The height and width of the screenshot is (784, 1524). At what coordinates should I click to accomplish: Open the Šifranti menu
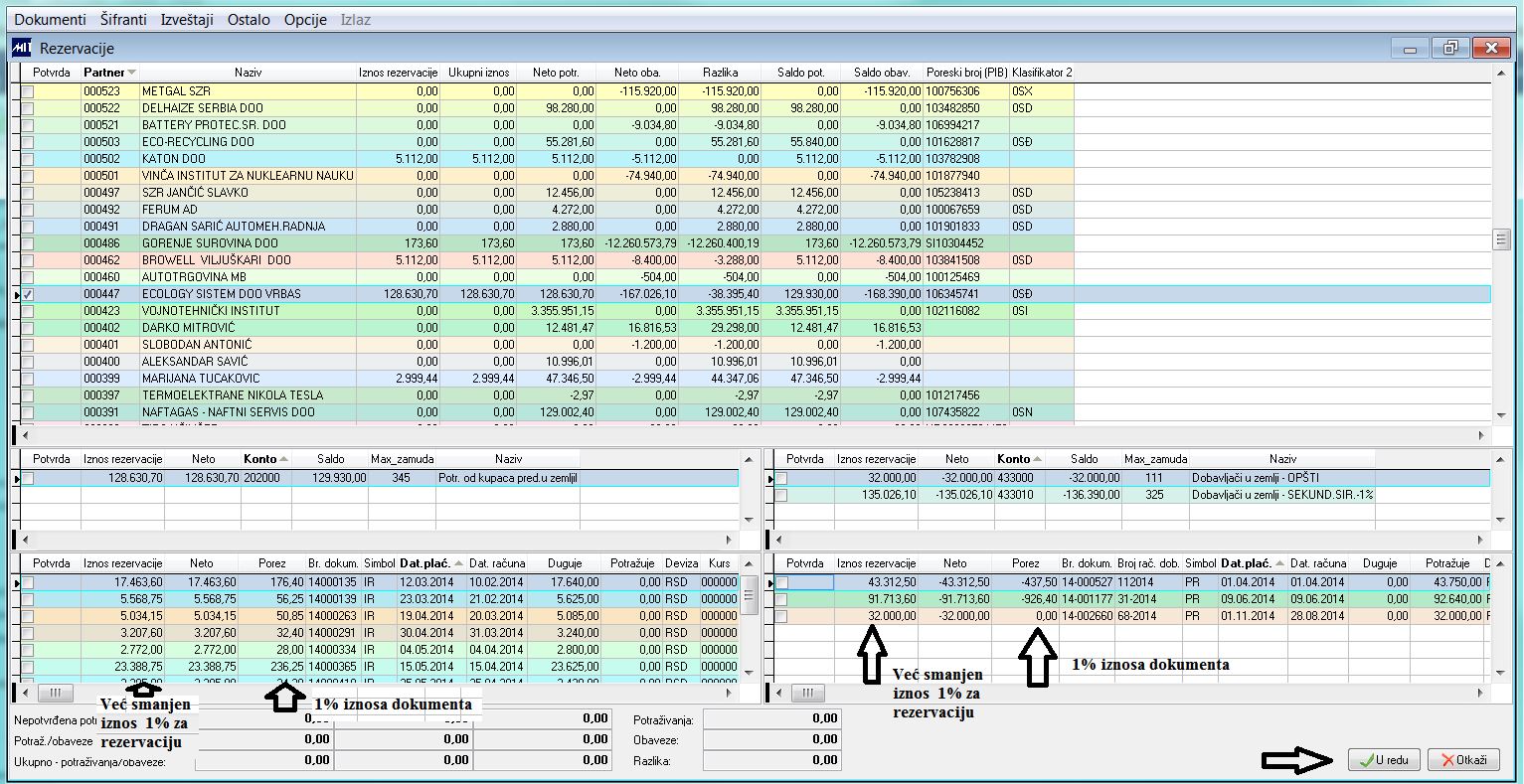coord(123,20)
